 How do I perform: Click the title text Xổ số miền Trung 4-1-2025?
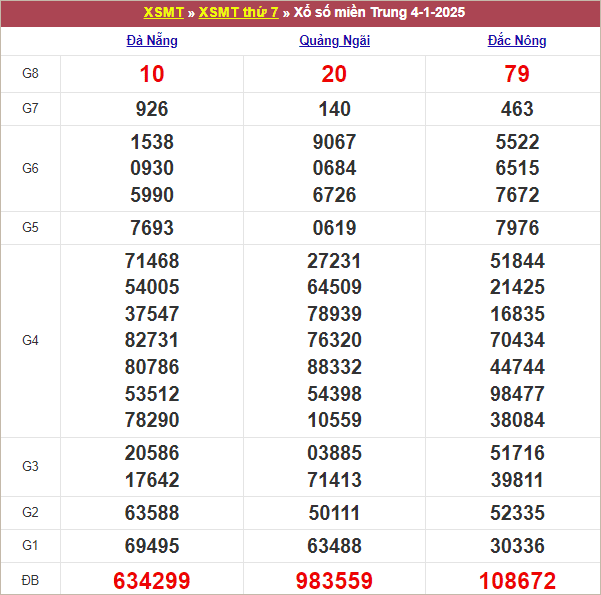coord(379,13)
